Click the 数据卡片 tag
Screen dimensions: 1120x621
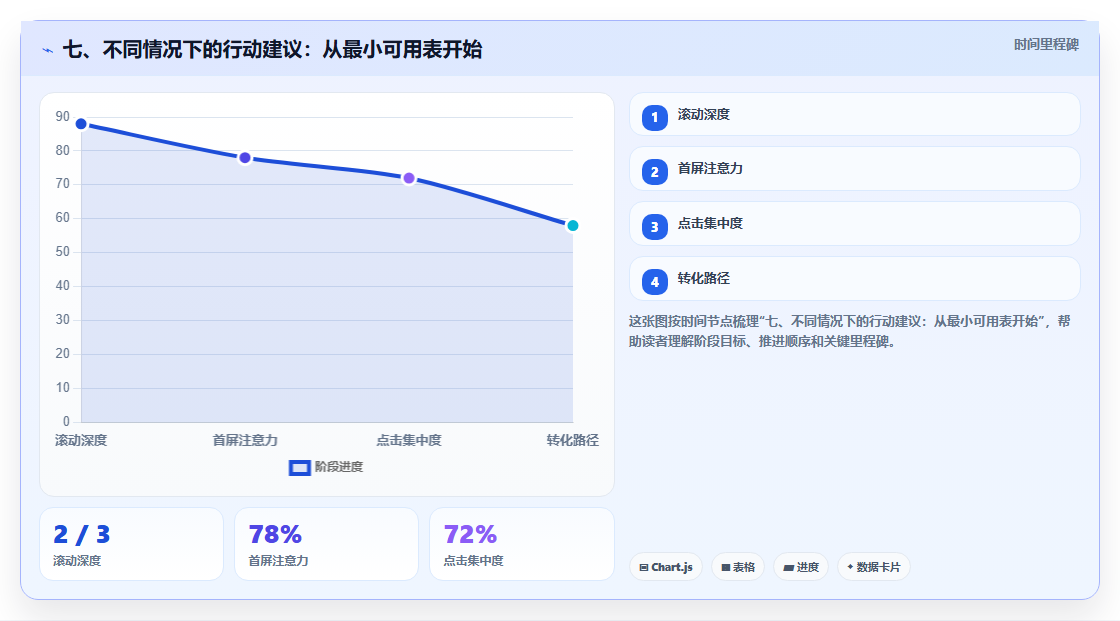[x=874, y=567]
